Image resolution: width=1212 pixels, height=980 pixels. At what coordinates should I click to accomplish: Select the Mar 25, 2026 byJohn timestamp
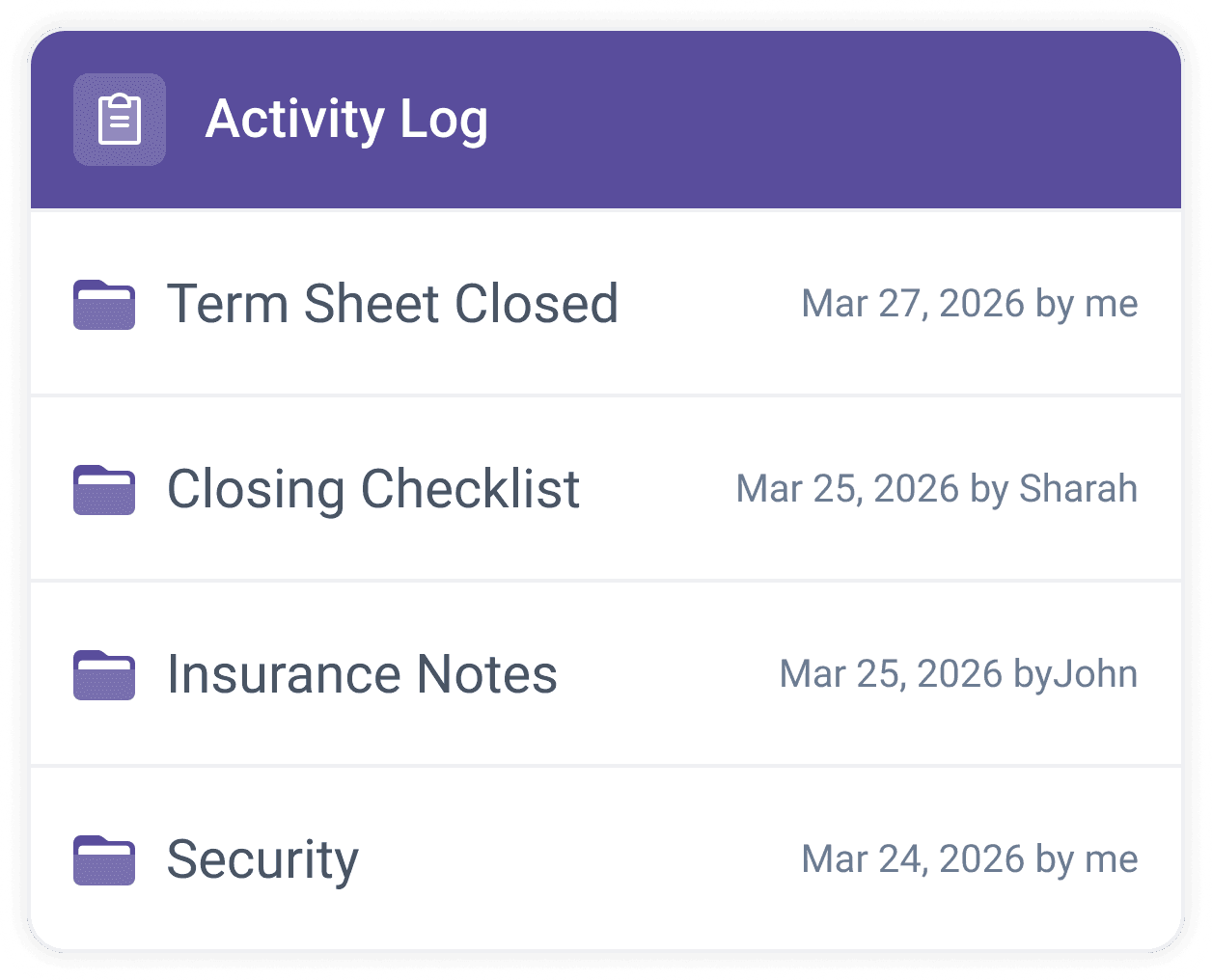tap(958, 674)
